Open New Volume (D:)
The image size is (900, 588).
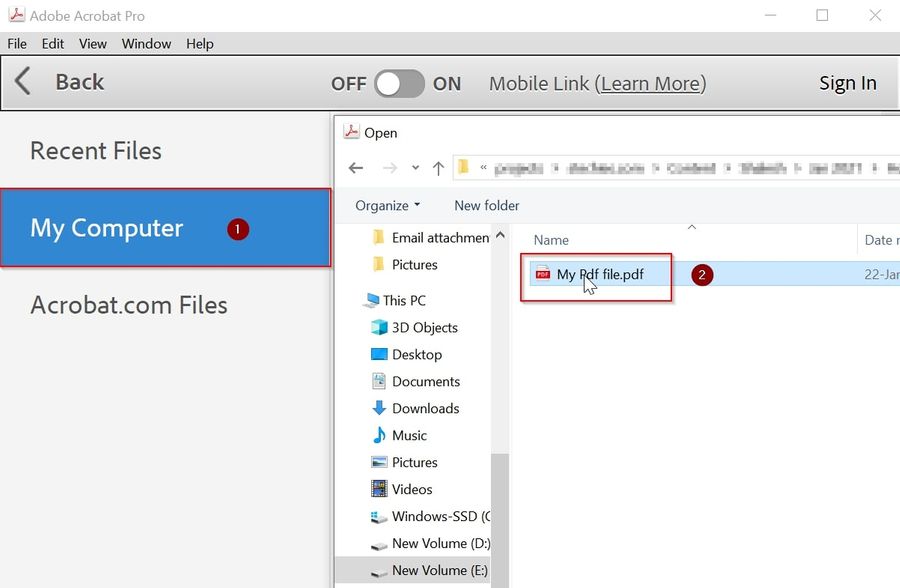441,544
